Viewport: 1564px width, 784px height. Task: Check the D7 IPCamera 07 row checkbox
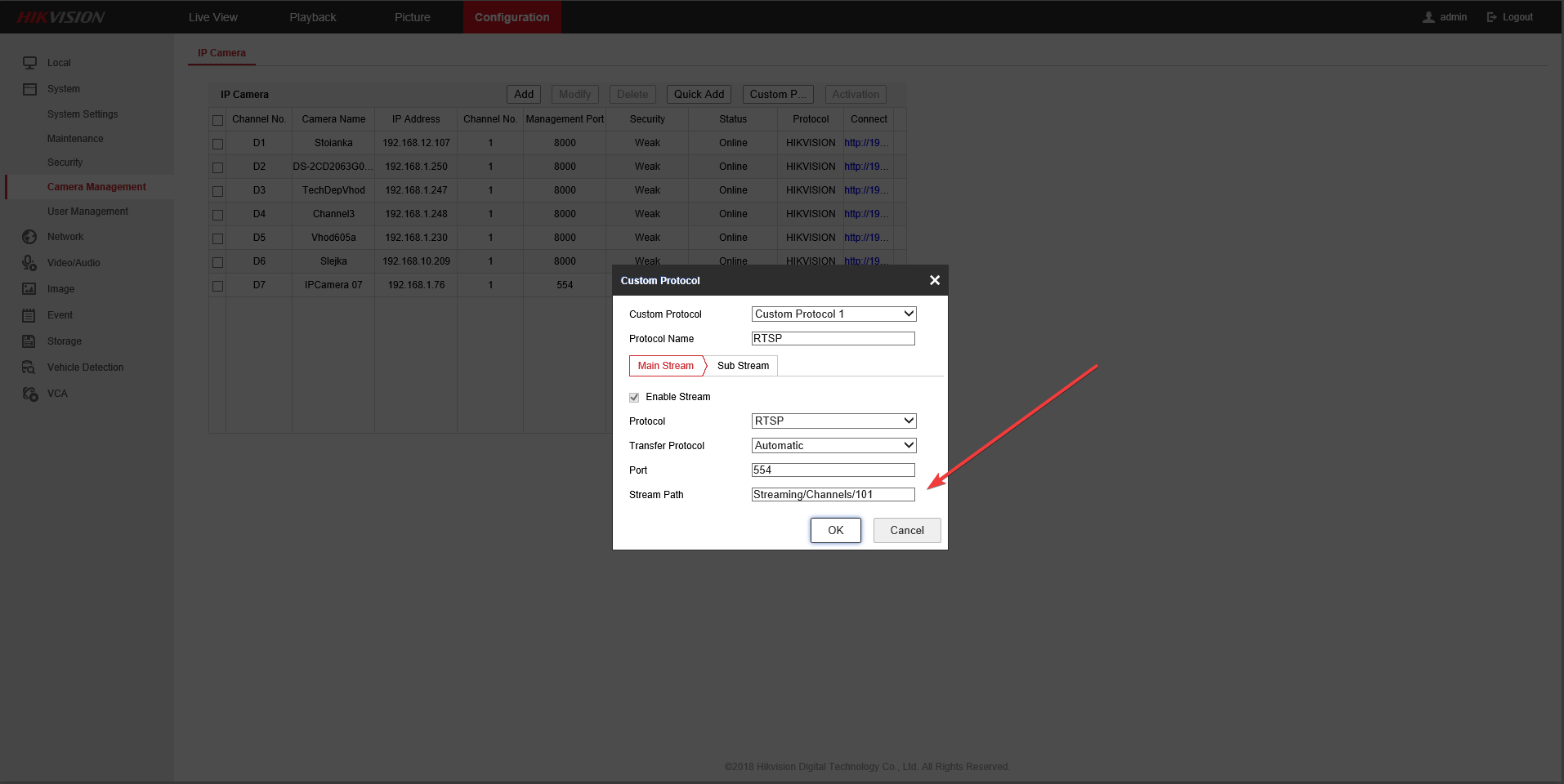coord(218,286)
